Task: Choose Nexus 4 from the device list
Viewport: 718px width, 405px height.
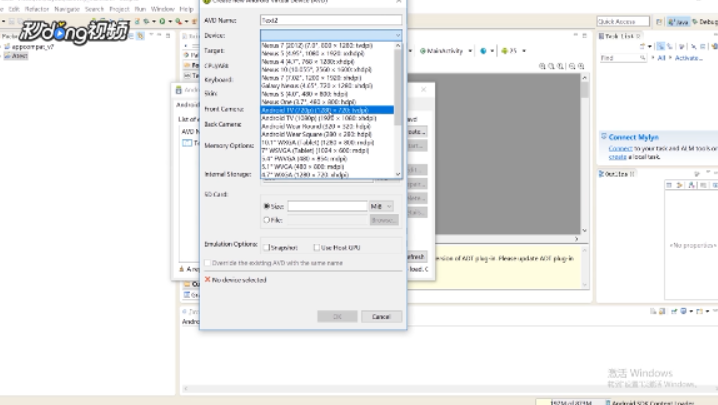Action: [x=327, y=61]
